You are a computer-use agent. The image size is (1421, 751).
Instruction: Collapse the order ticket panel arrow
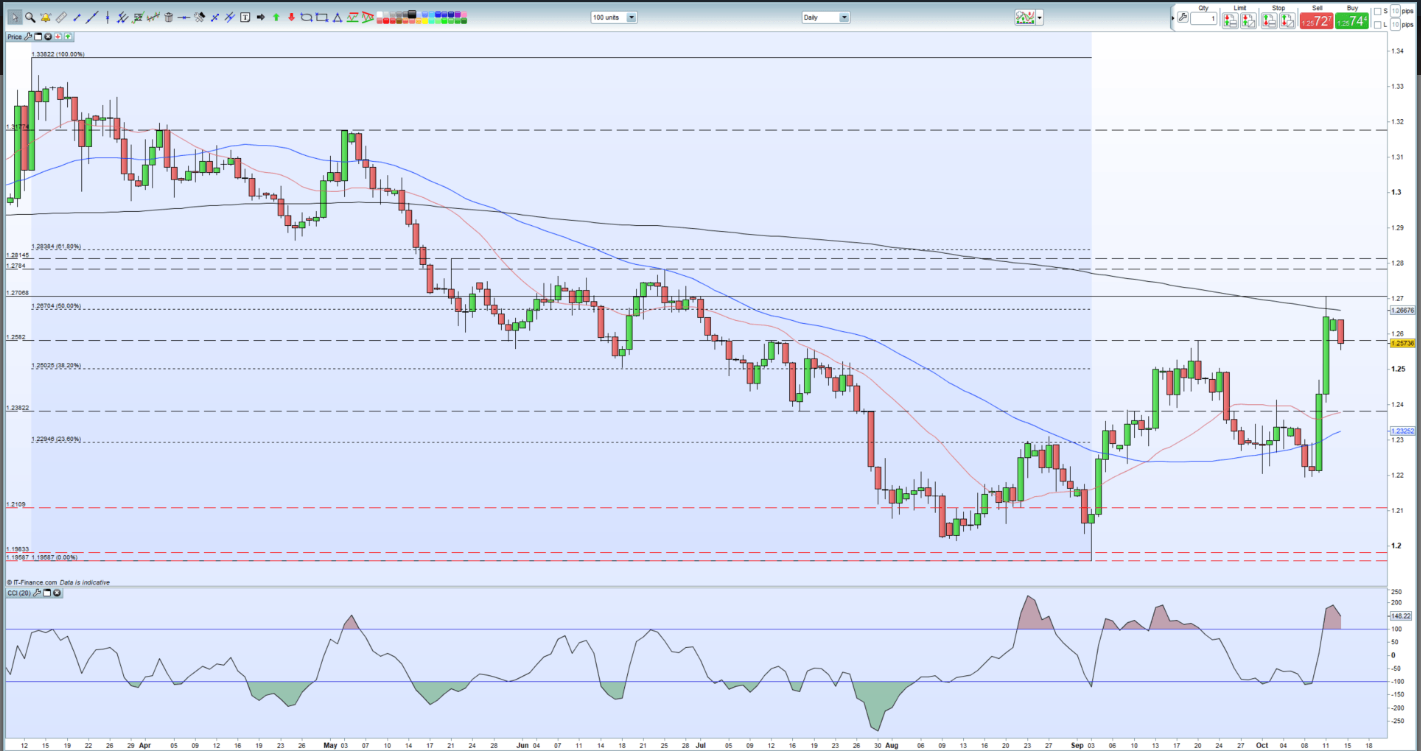pos(1173,18)
